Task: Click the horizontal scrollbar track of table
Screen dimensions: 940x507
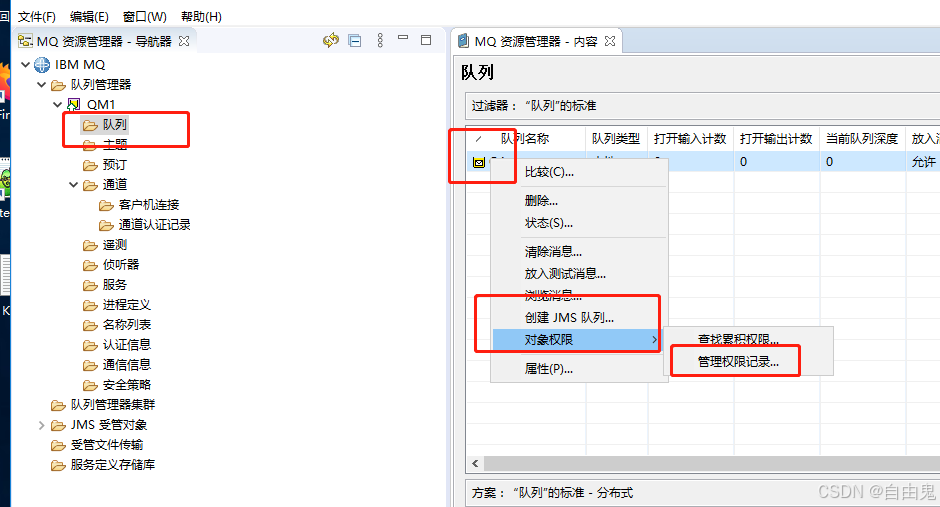Action: (x=712, y=463)
